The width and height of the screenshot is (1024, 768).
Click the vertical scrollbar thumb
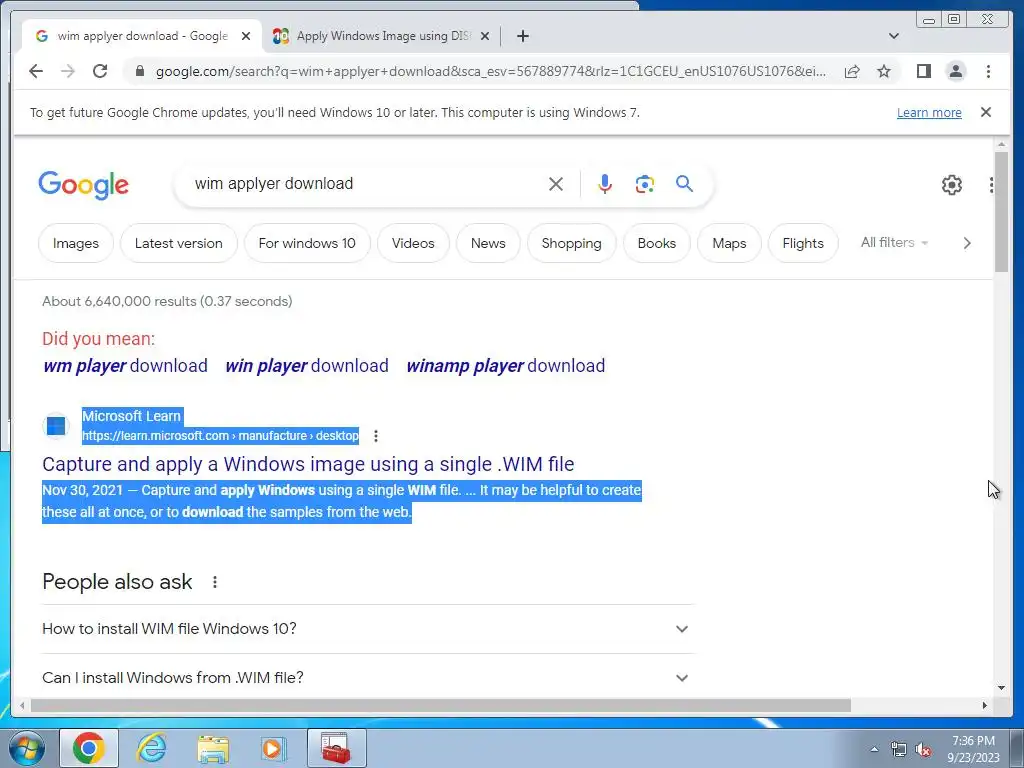coord(1001,212)
